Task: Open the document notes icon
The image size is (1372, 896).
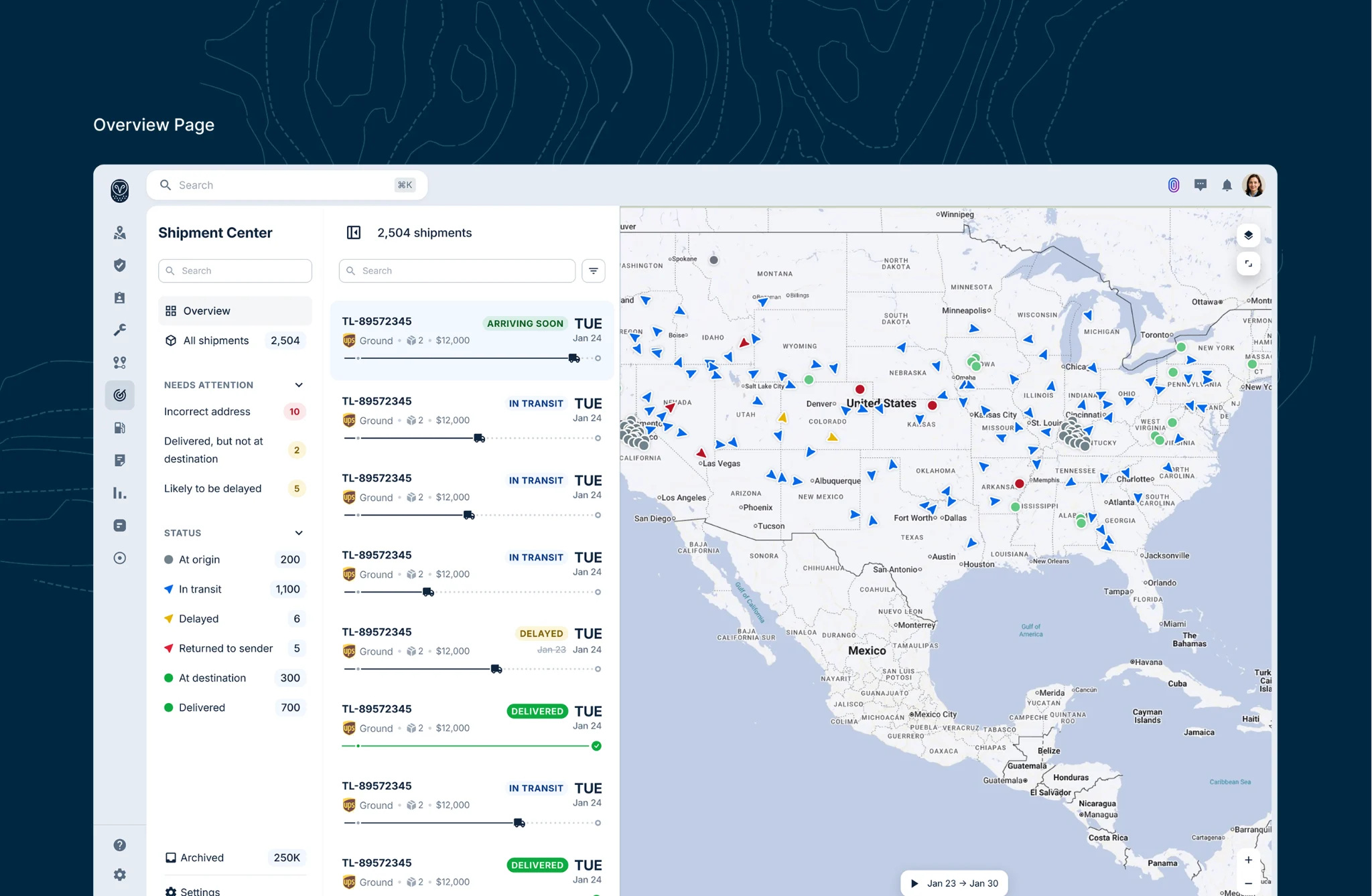Action: 119,460
